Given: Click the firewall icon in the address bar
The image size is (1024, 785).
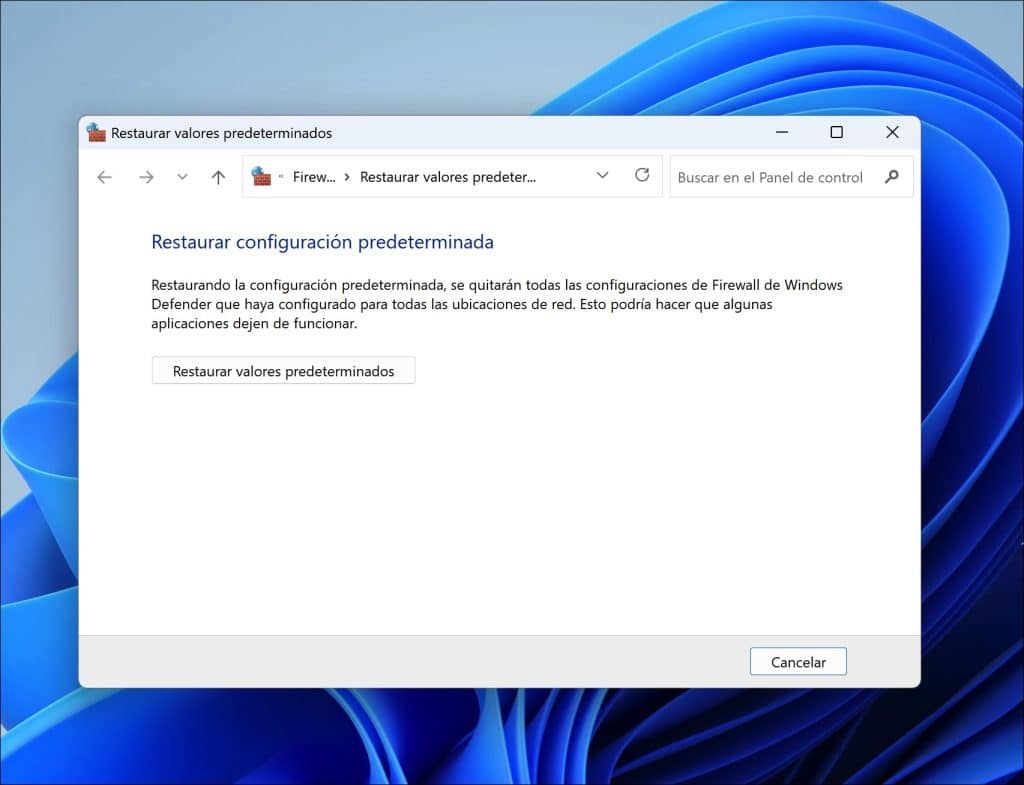Looking at the screenshot, I should tap(261, 176).
